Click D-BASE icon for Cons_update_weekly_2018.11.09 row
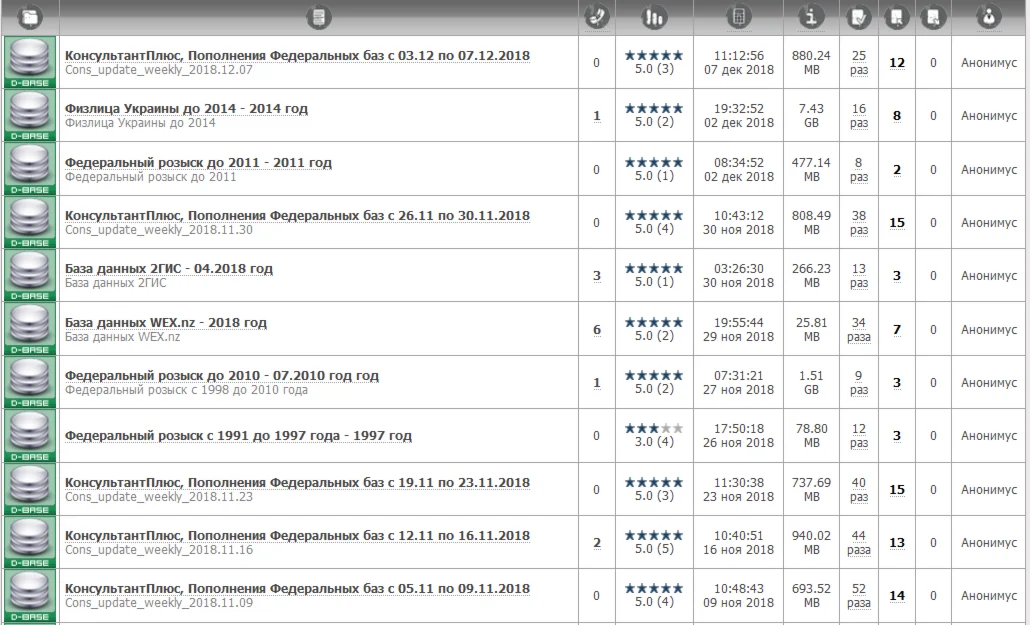Screen dimensions: 1030x625 (x=30, y=596)
